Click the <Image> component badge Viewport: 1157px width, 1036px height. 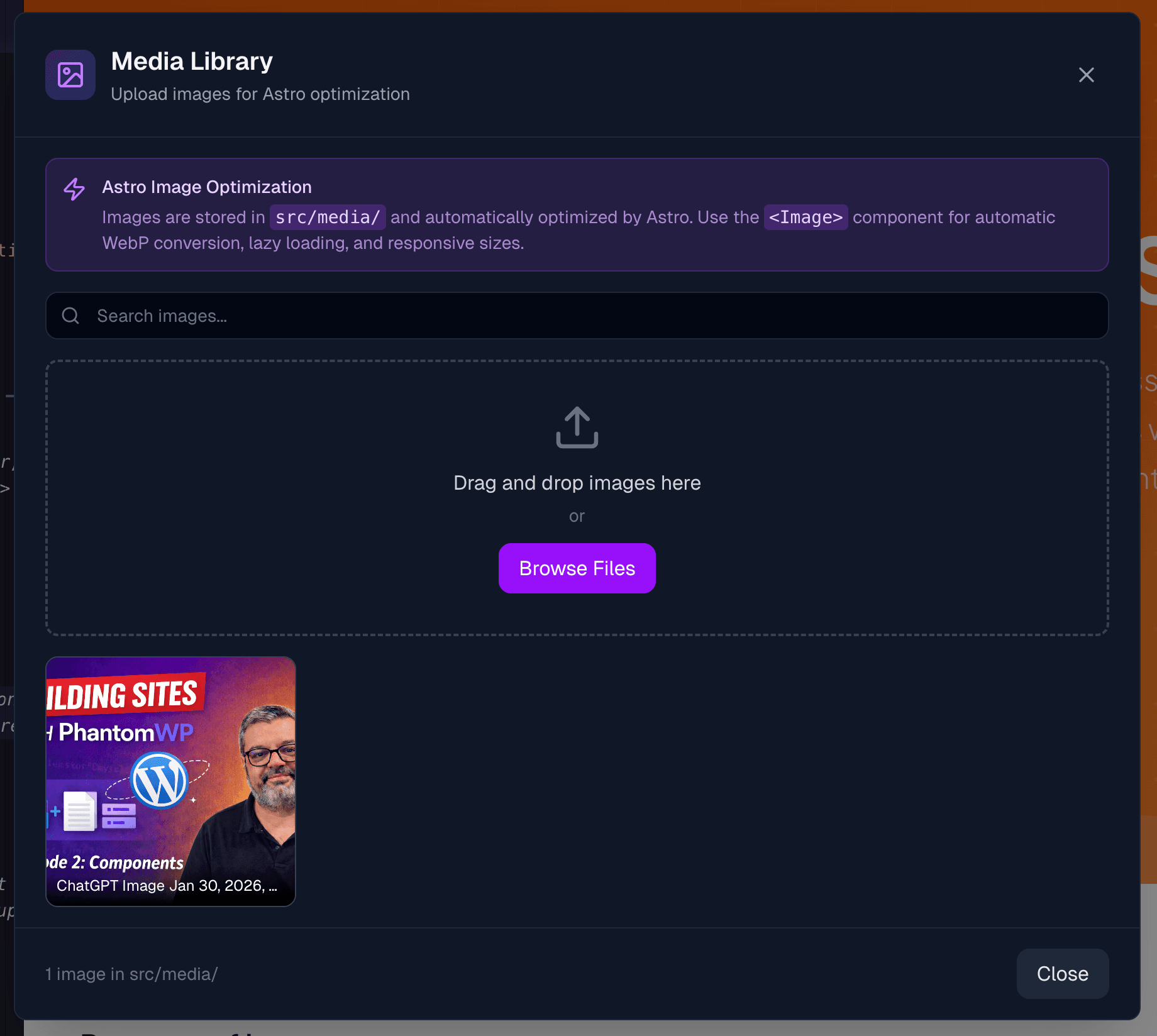[805, 217]
